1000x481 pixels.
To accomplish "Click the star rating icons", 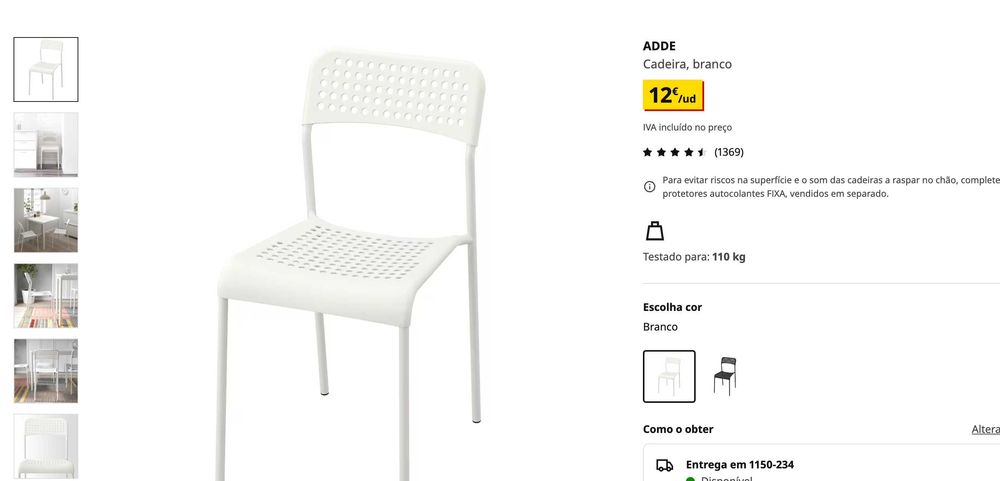I will 675,152.
